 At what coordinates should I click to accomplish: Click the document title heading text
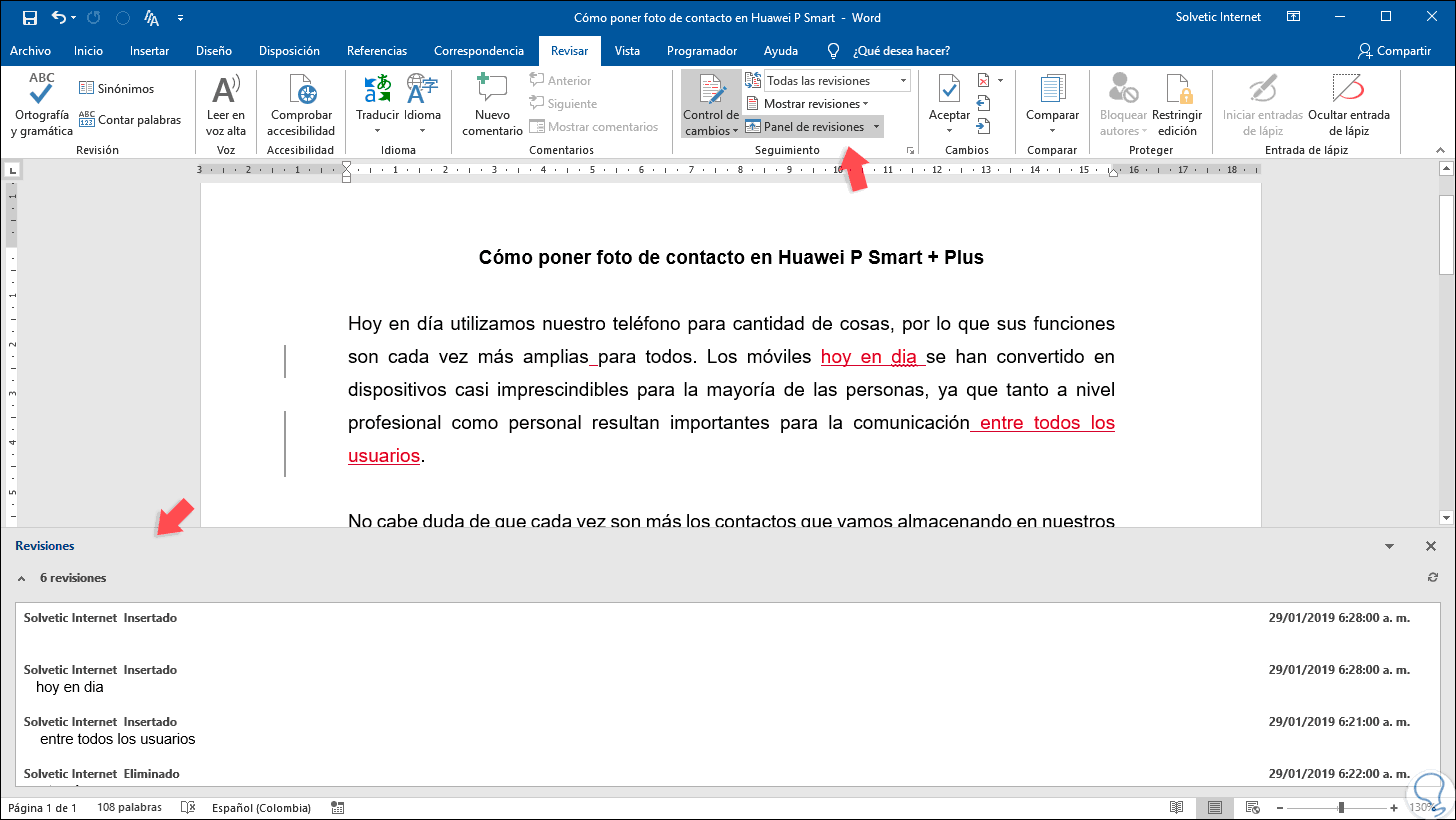coord(731,258)
